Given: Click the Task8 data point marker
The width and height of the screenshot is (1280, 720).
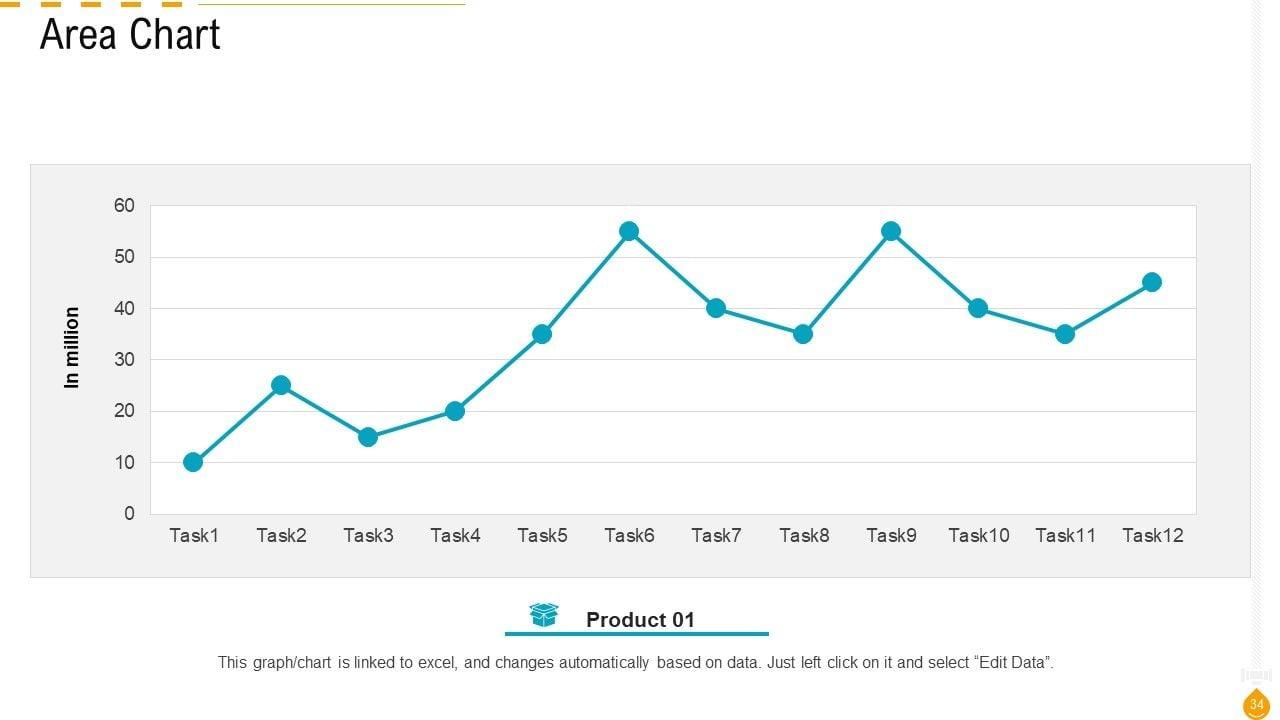Looking at the screenshot, I should (803, 334).
